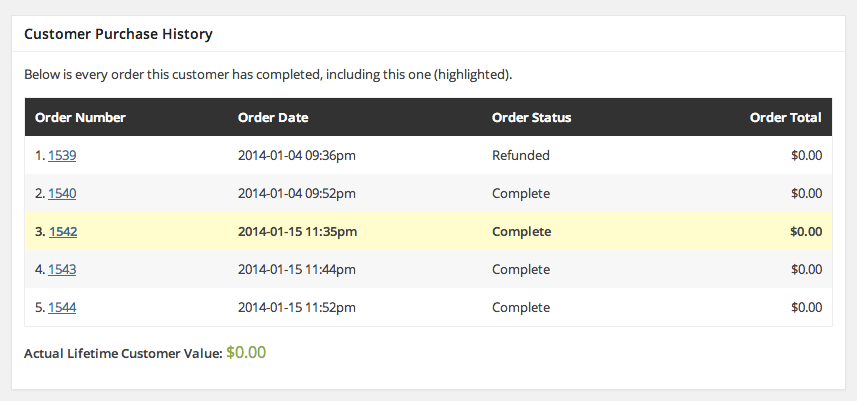Image resolution: width=857 pixels, height=401 pixels.
Task: Open order link 1539
Action: (62, 156)
